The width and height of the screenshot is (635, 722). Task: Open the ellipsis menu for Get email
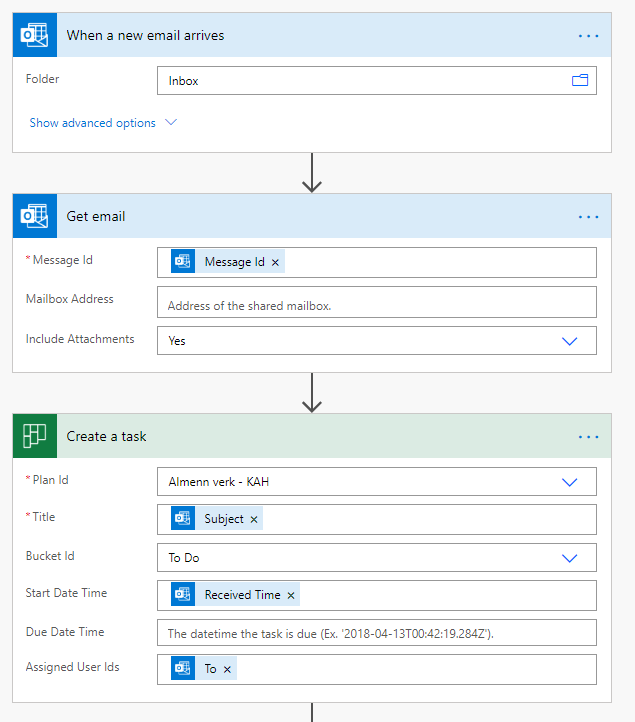pyautogui.click(x=588, y=216)
